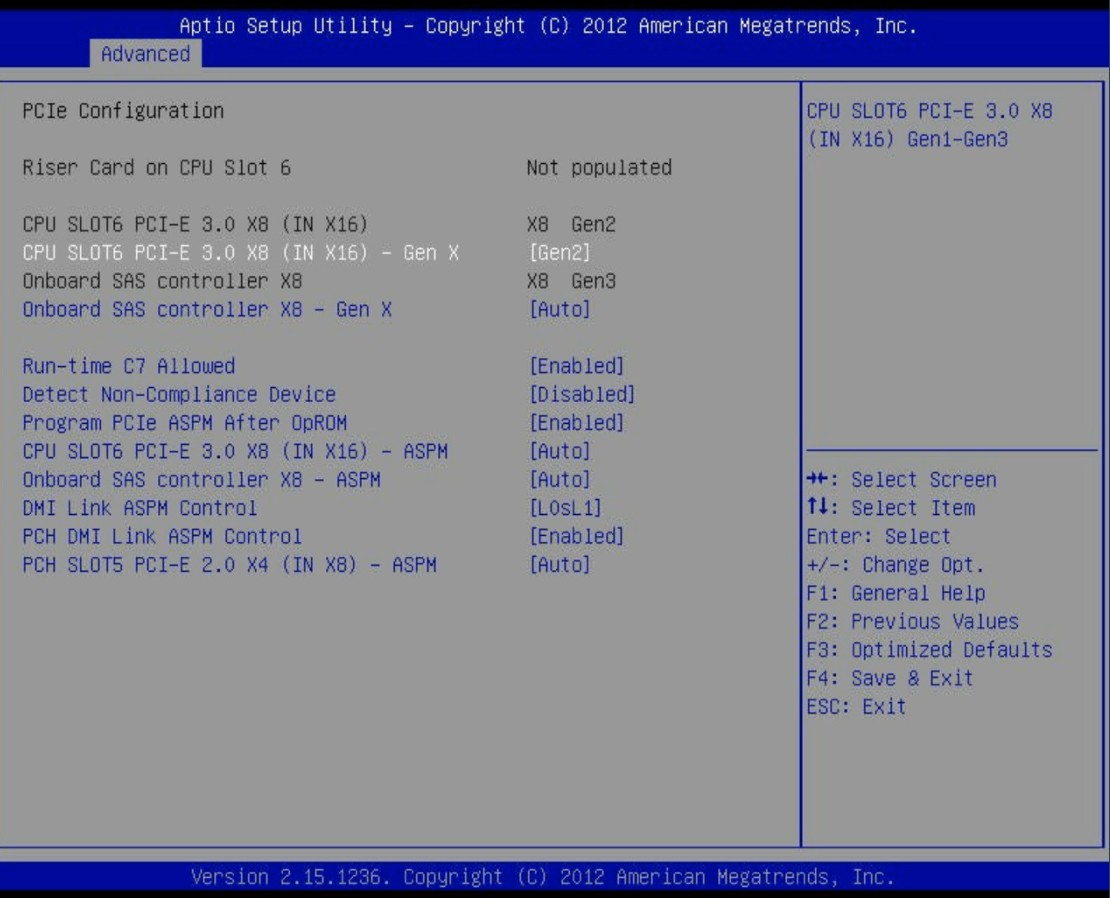The height and width of the screenshot is (898, 1110).
Task: Click Enter: Select help line
Action: pos(879,536)
